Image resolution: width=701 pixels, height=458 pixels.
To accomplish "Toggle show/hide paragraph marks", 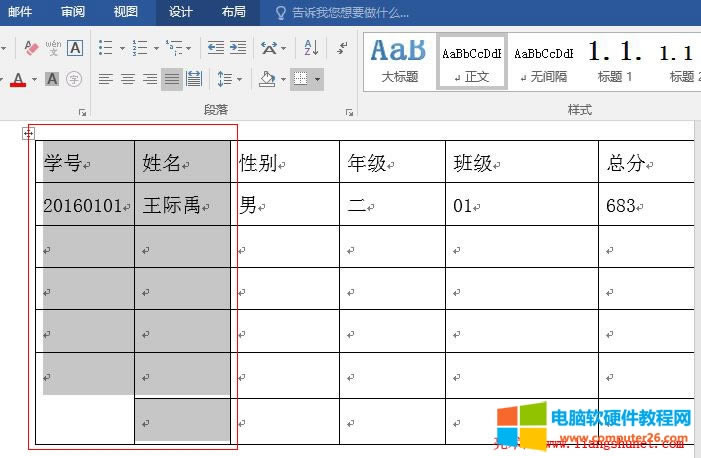I will coord(342,47).
